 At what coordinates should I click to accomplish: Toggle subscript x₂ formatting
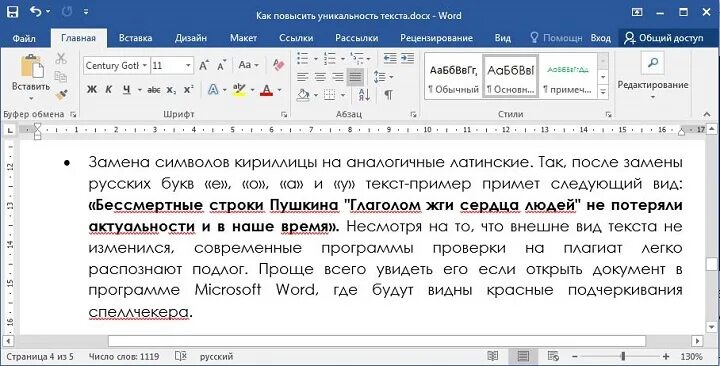[x=171, y=90]
